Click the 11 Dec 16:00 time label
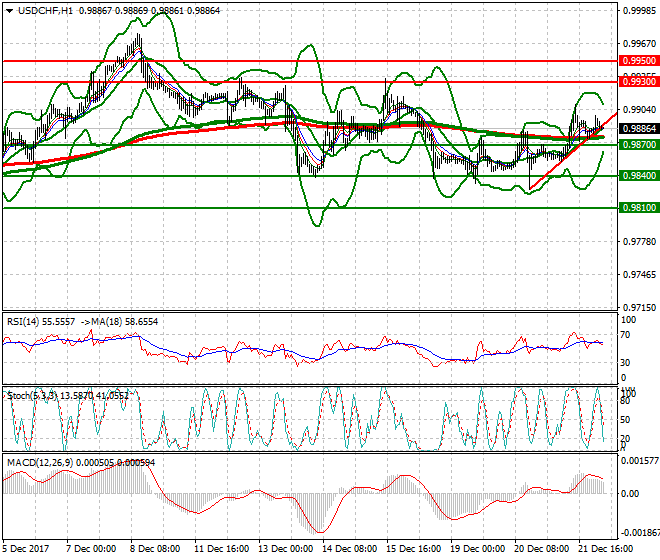The image size is (660, 560). (x=221, y=549)
